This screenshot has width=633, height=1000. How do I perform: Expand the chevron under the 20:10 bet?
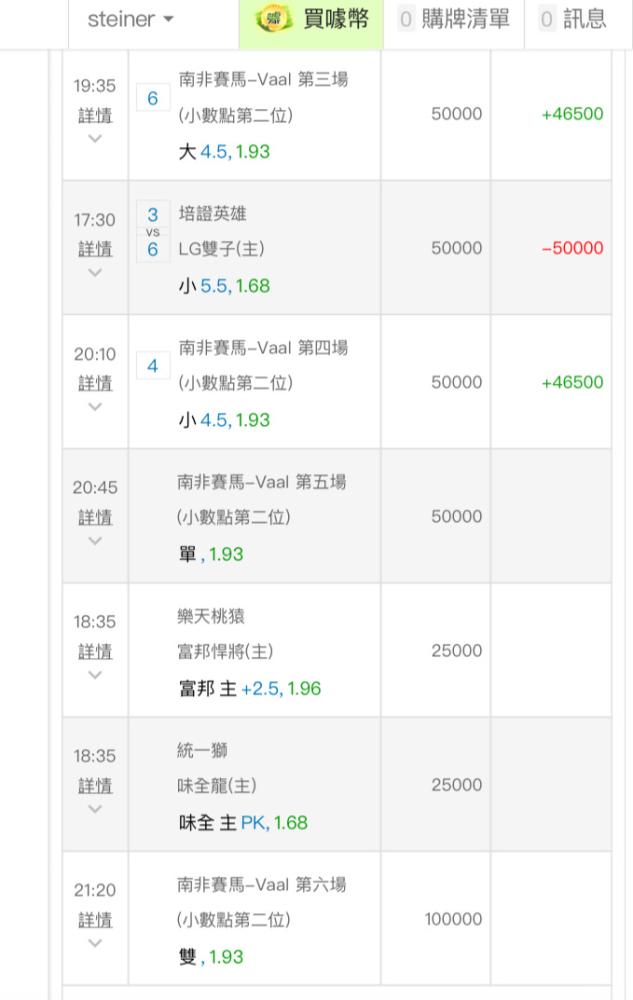95,407
